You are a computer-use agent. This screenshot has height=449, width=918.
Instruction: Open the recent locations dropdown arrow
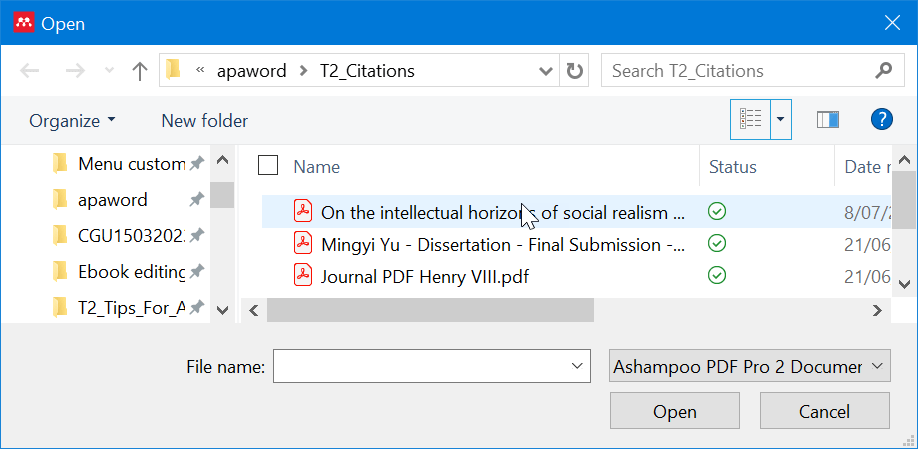(x=109, y=71)
